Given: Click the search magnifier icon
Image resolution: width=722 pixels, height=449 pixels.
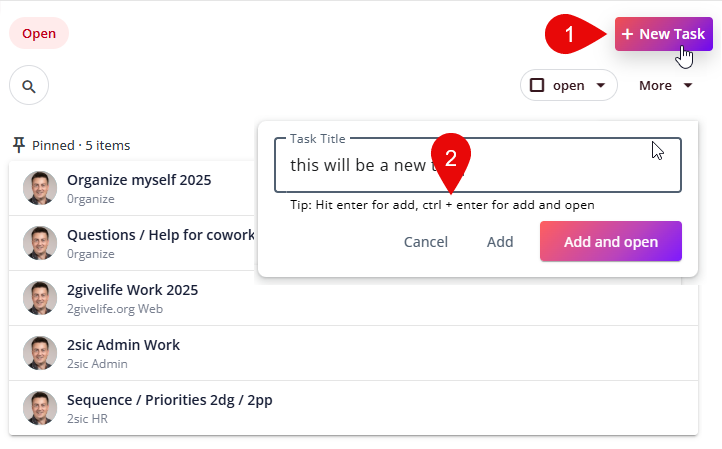Looking at the screenshot, I should coord(29,86).
